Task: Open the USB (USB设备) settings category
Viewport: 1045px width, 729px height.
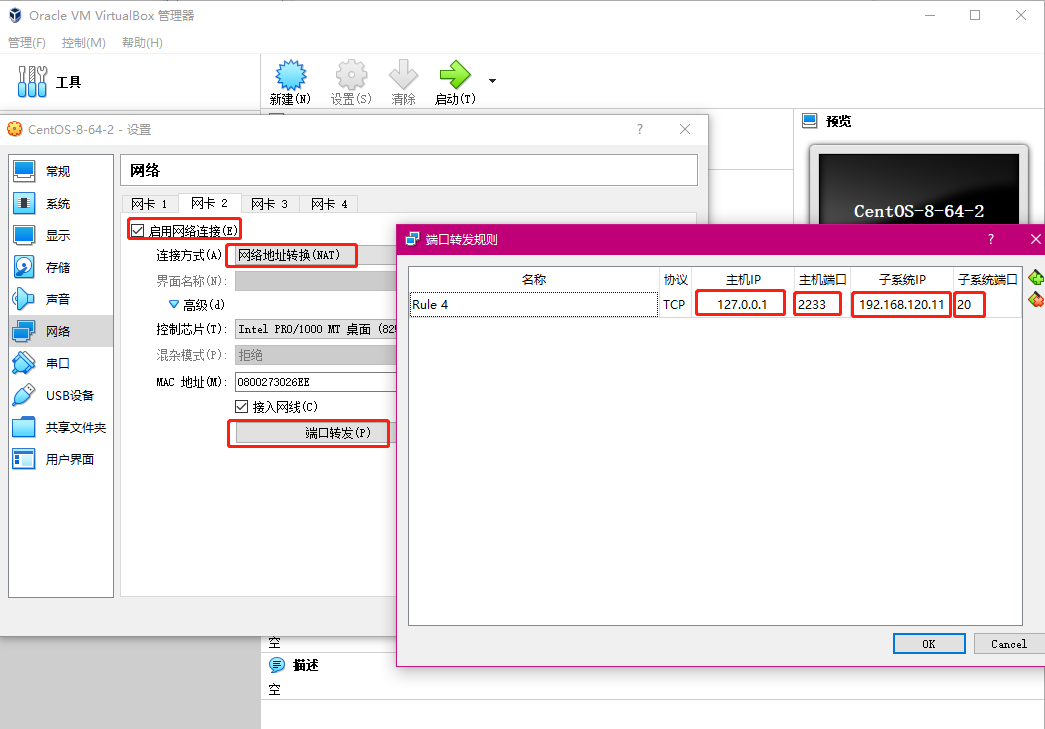Action: coord(61,395)
